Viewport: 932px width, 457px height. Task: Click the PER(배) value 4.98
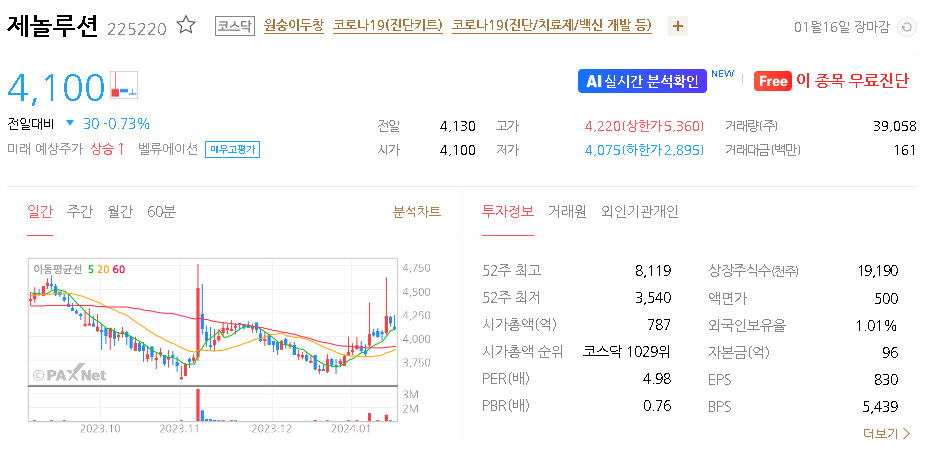pyautogui.click(x=657, y=379)
